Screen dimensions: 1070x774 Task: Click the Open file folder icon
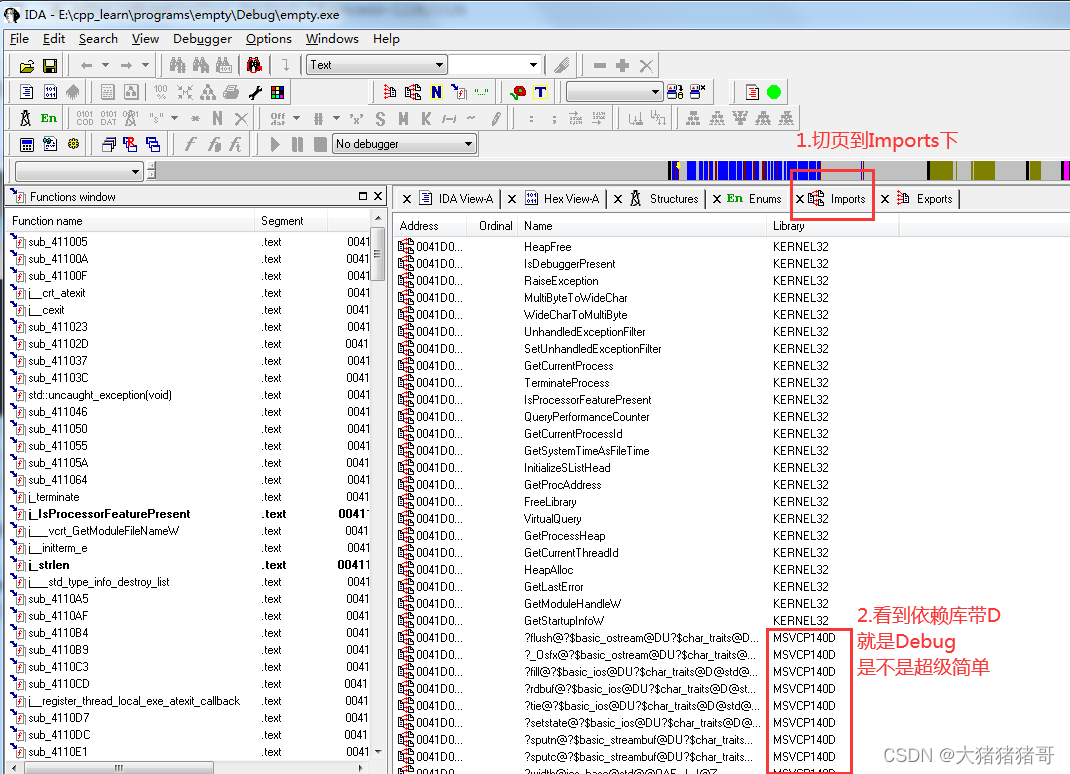tap(27, 66)
